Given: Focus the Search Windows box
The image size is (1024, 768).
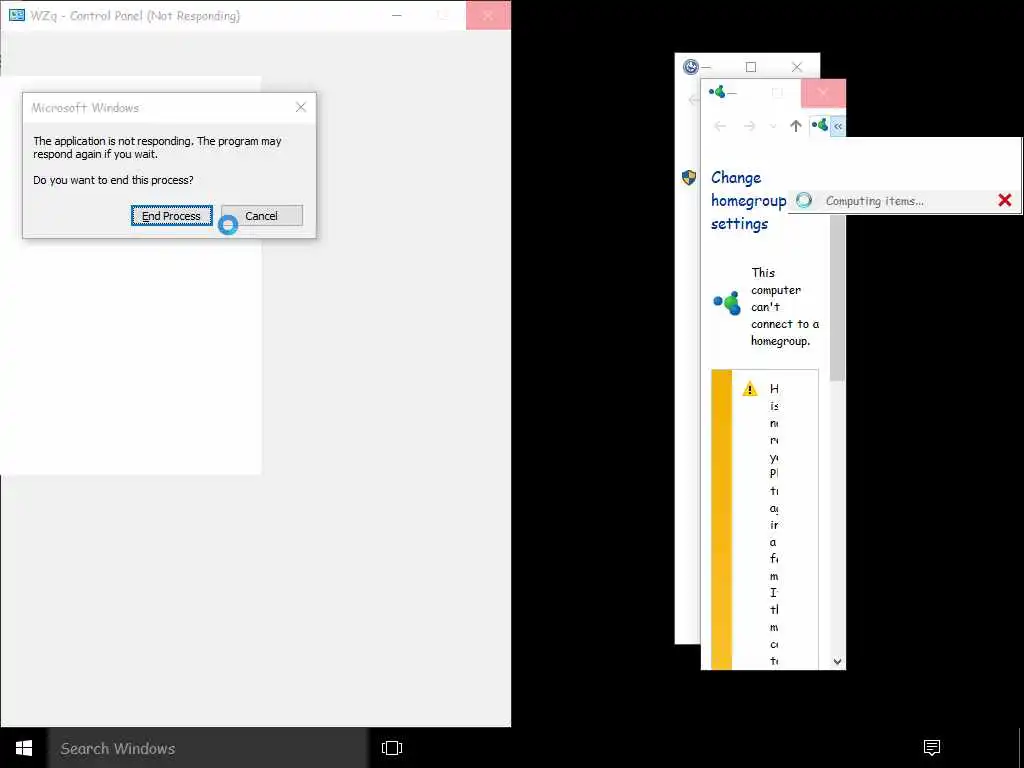Looking at the screenshot, I should 208,748.
